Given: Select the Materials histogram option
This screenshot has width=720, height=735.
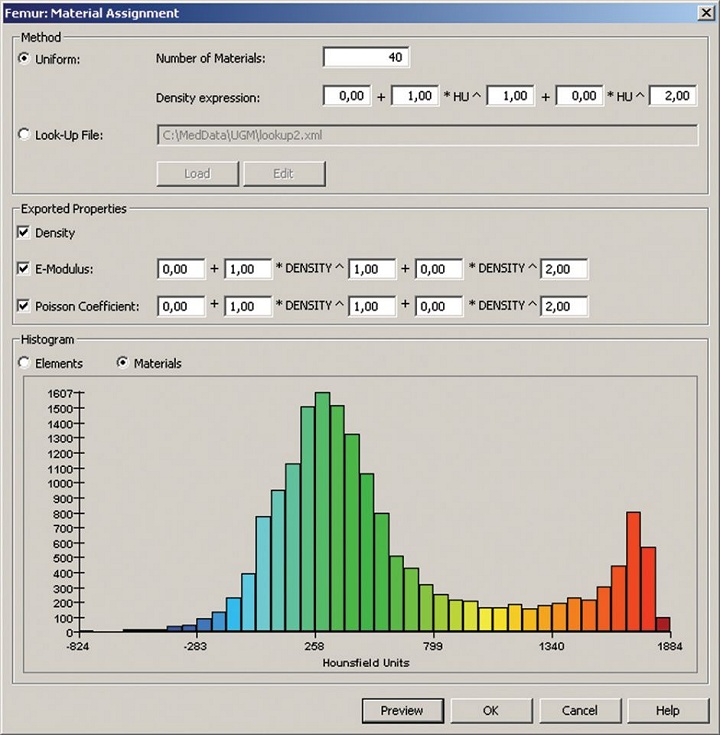Looking at the screenshot, I should 124,364.
